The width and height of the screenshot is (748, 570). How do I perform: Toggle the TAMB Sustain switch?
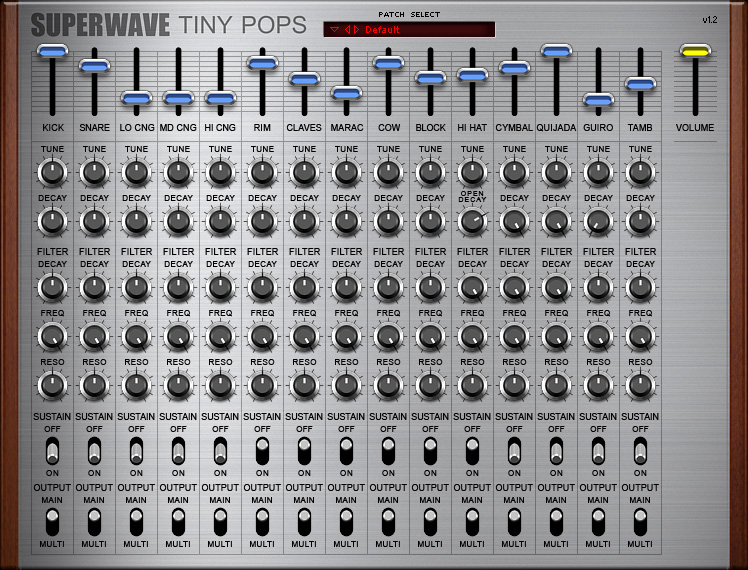click(640, 451)
